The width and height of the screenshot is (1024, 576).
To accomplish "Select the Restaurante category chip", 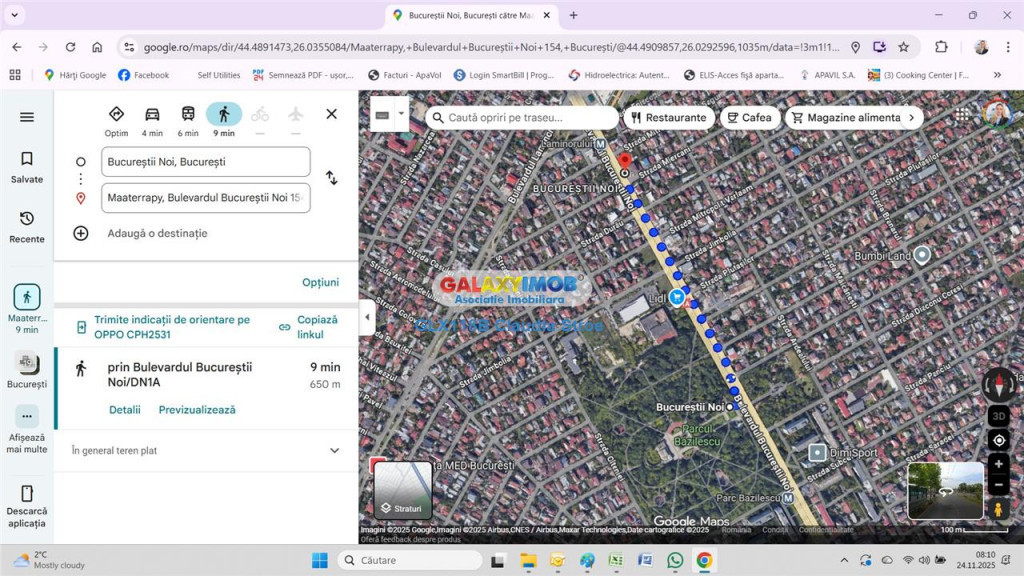I will pyautogui.click(x=667, y=117).
